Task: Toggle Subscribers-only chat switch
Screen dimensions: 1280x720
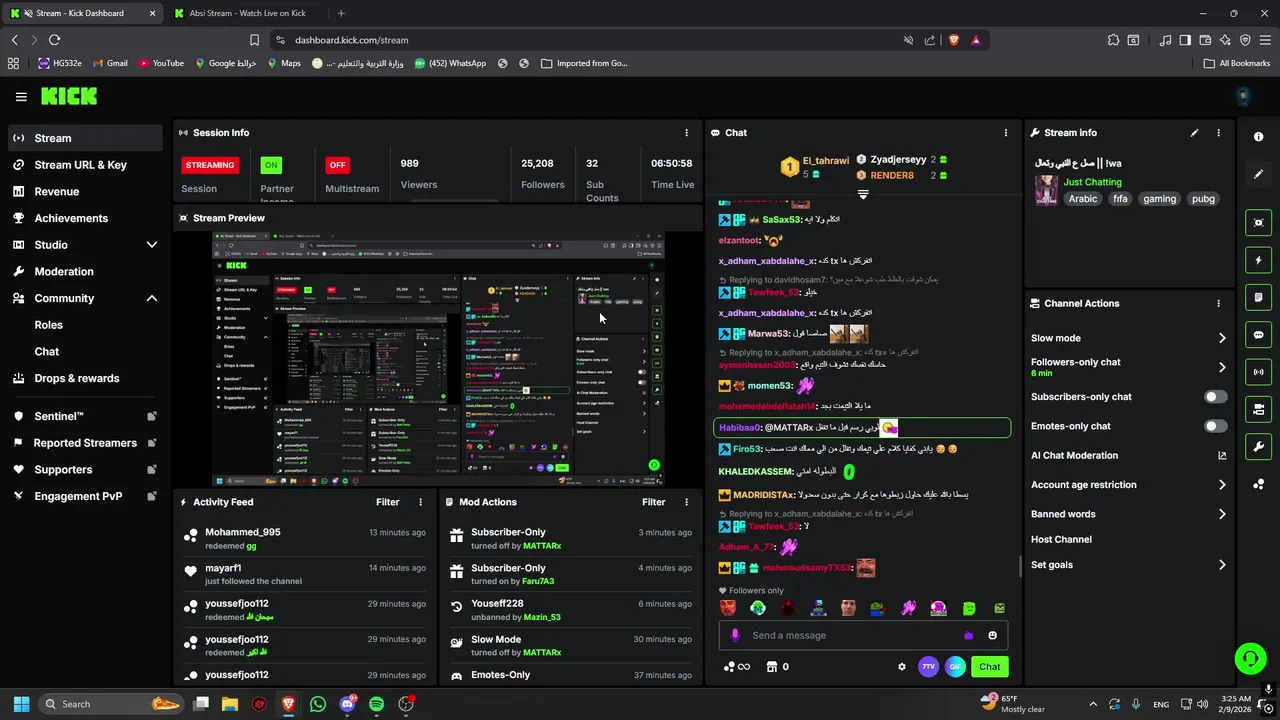Action: (x=1216, y=397)
